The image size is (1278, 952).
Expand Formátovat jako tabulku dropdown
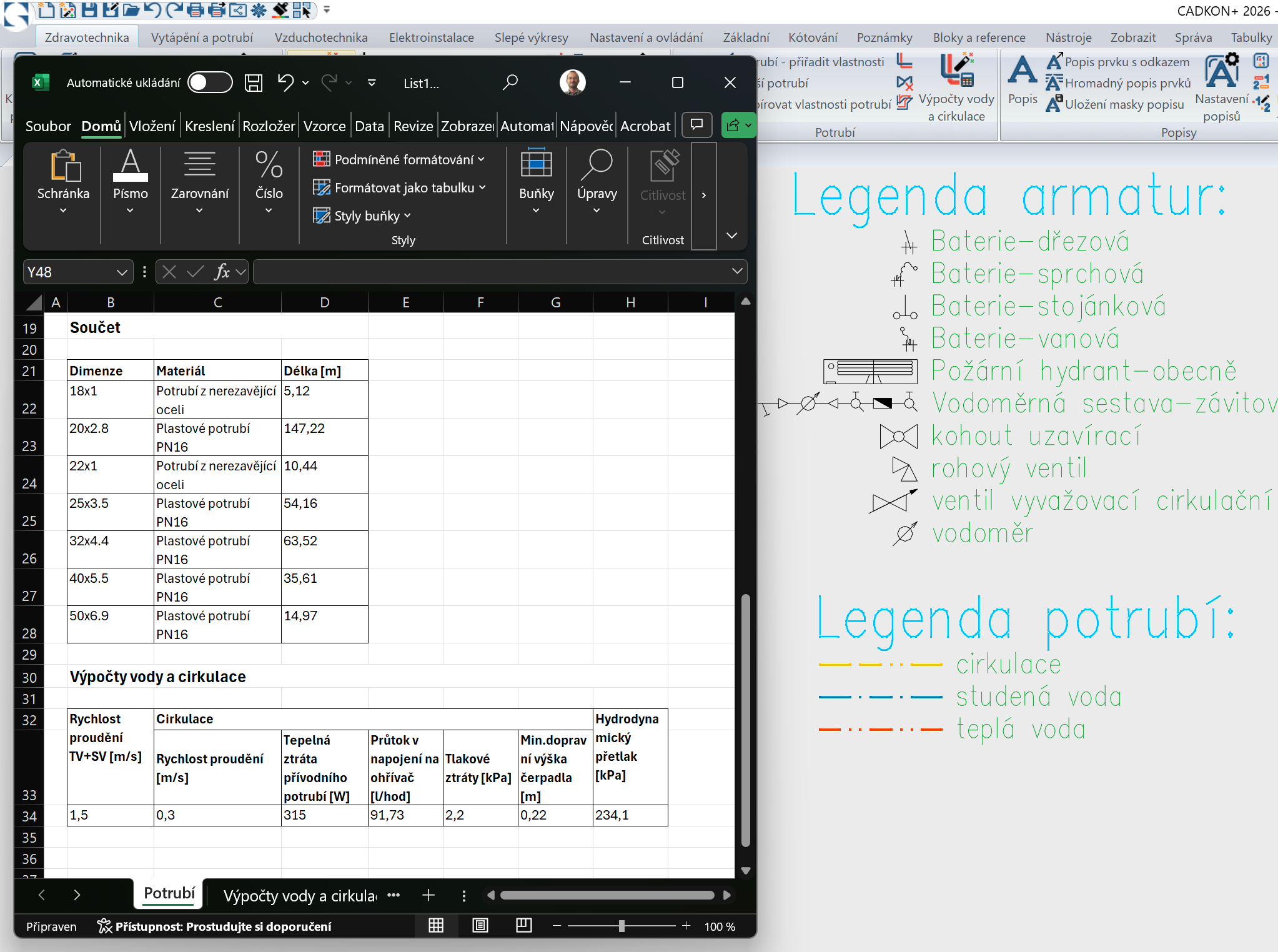pyautogui.click(x=482, y=187)
